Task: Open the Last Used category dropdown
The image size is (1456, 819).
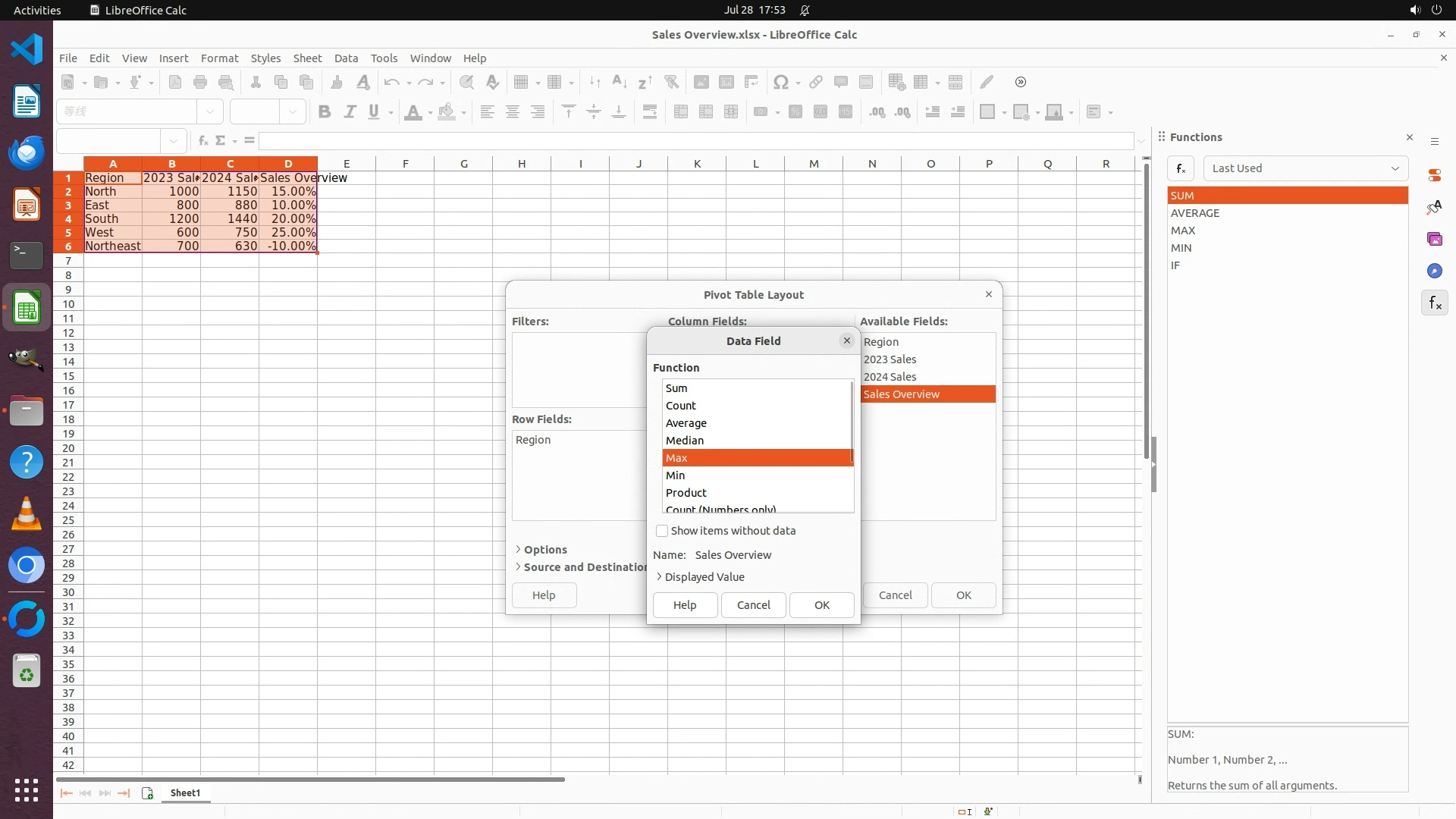Action: tap(1306, 168)
